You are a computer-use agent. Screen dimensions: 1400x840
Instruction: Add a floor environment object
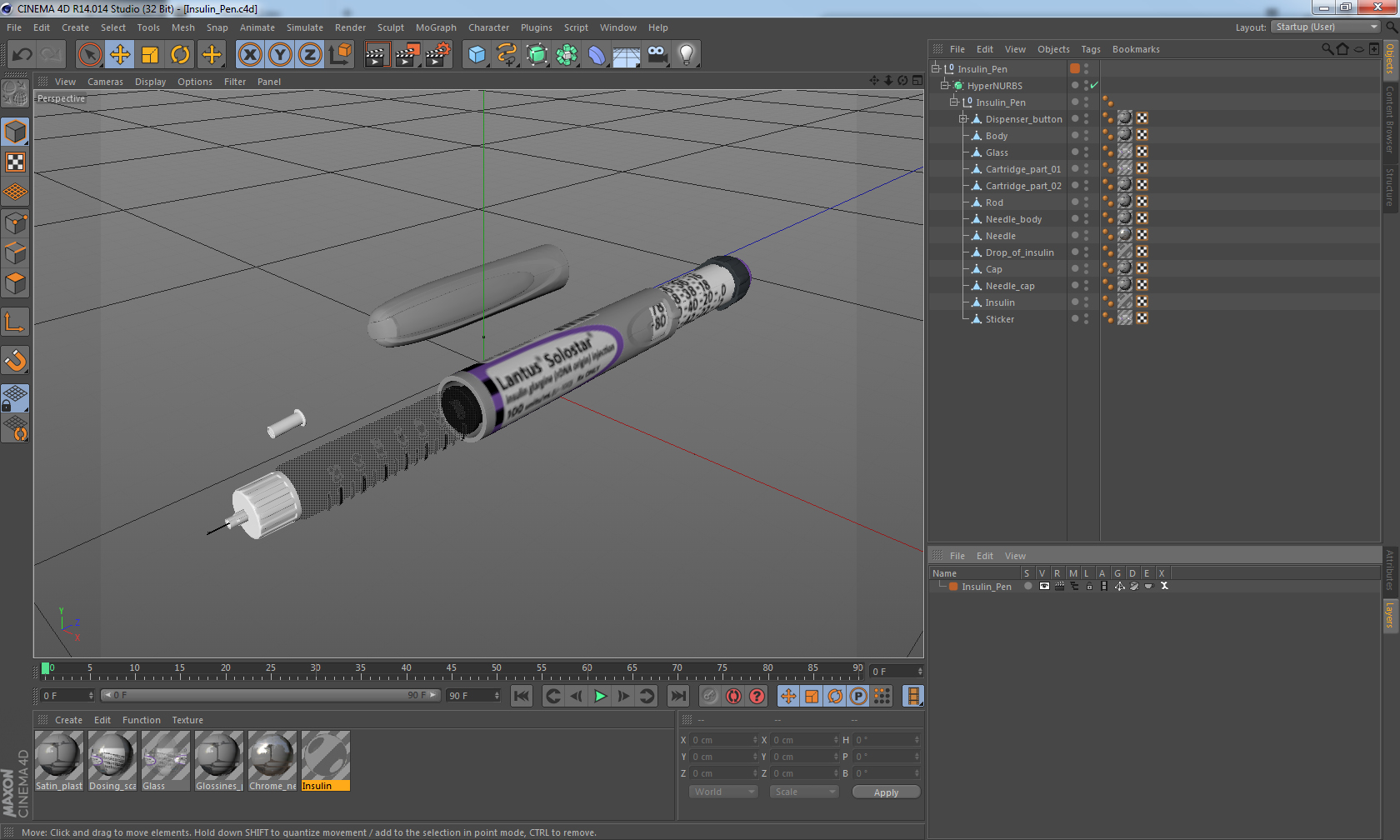[x=627, y=55]
